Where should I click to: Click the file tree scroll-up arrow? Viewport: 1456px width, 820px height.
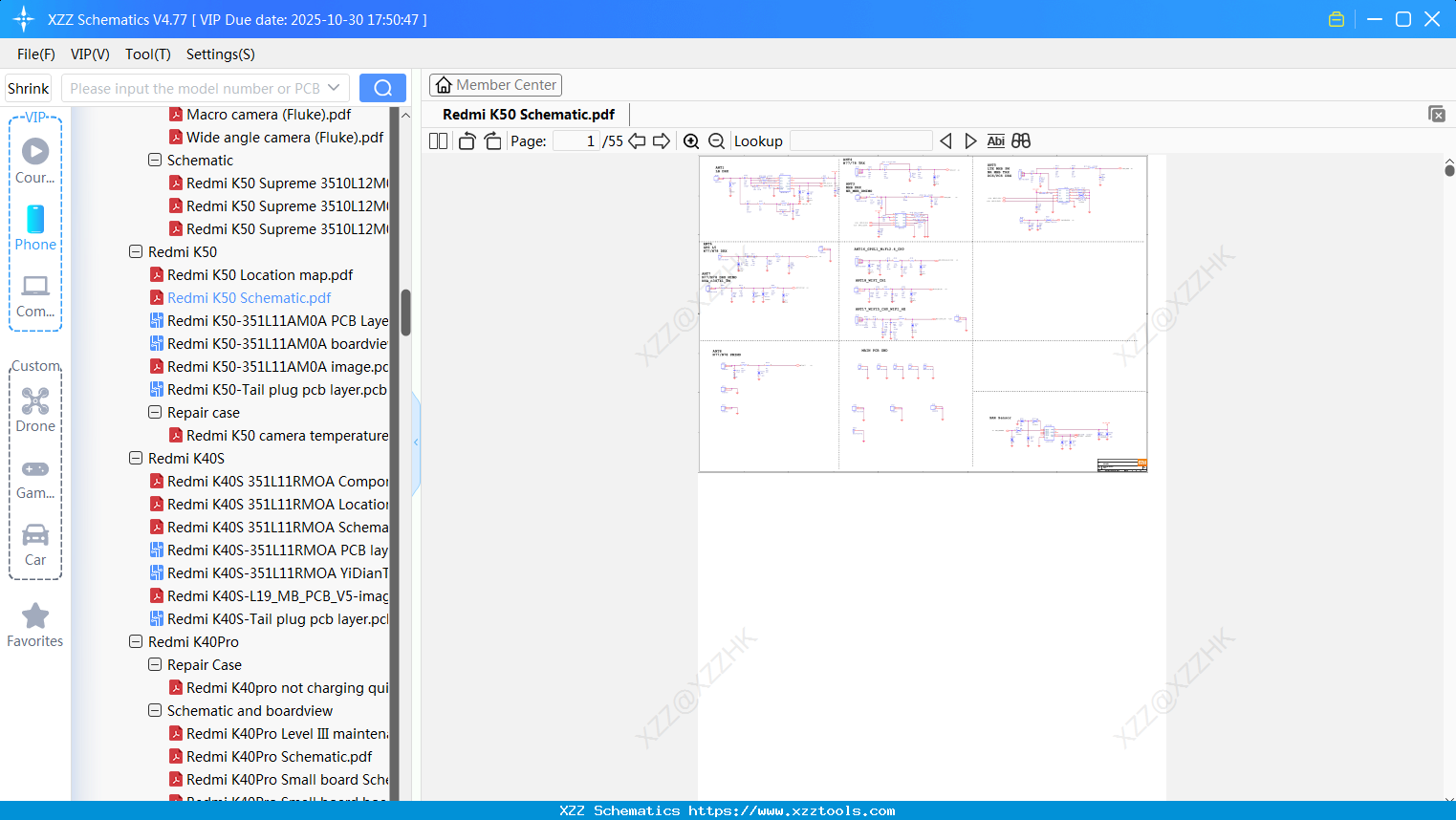click(x=405, y=115)
